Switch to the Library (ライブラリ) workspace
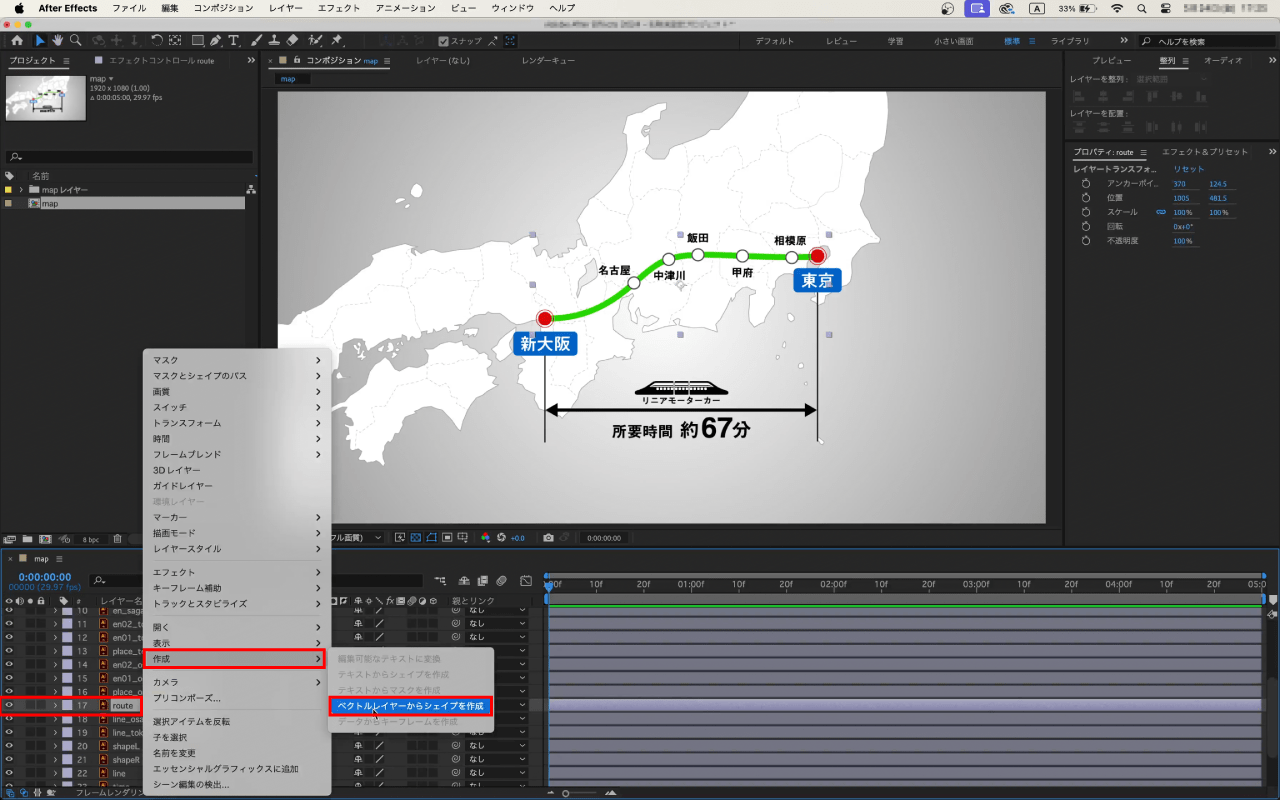Viewport: 1280px width, 800px height. (x=1070, y=41)
